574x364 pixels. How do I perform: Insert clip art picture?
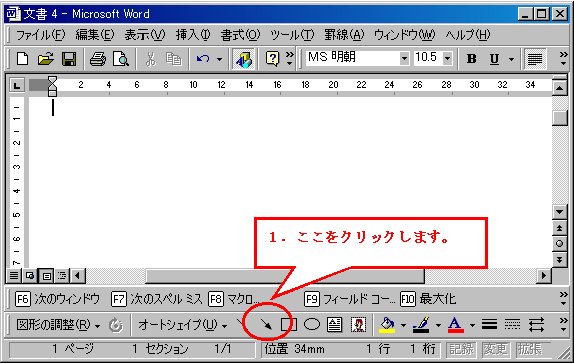(358, 324)
